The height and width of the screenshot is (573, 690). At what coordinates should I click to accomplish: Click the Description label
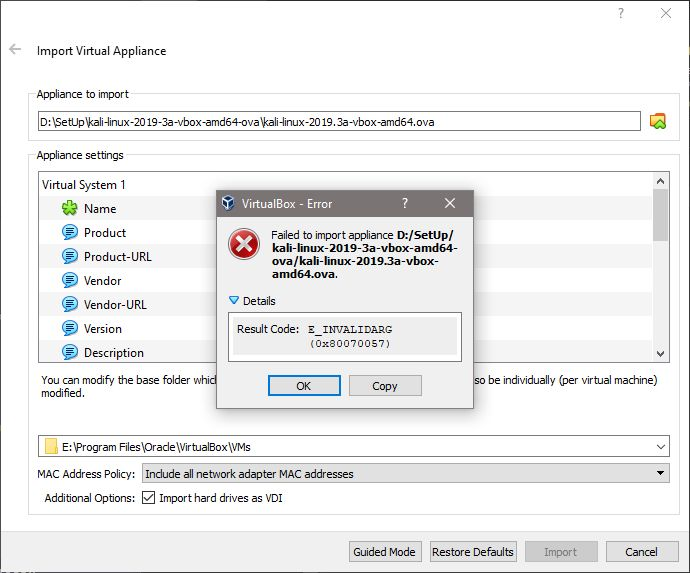click(x=114, y=353)
